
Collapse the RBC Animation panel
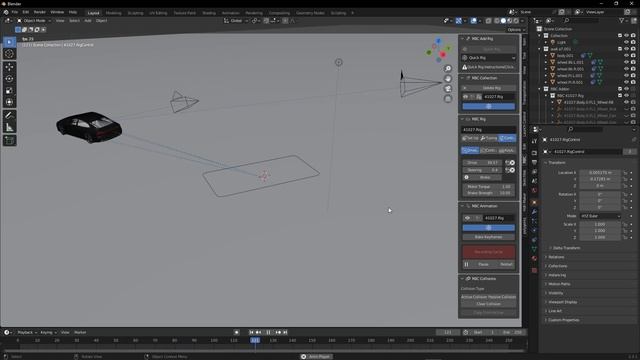tap(463, 206)
